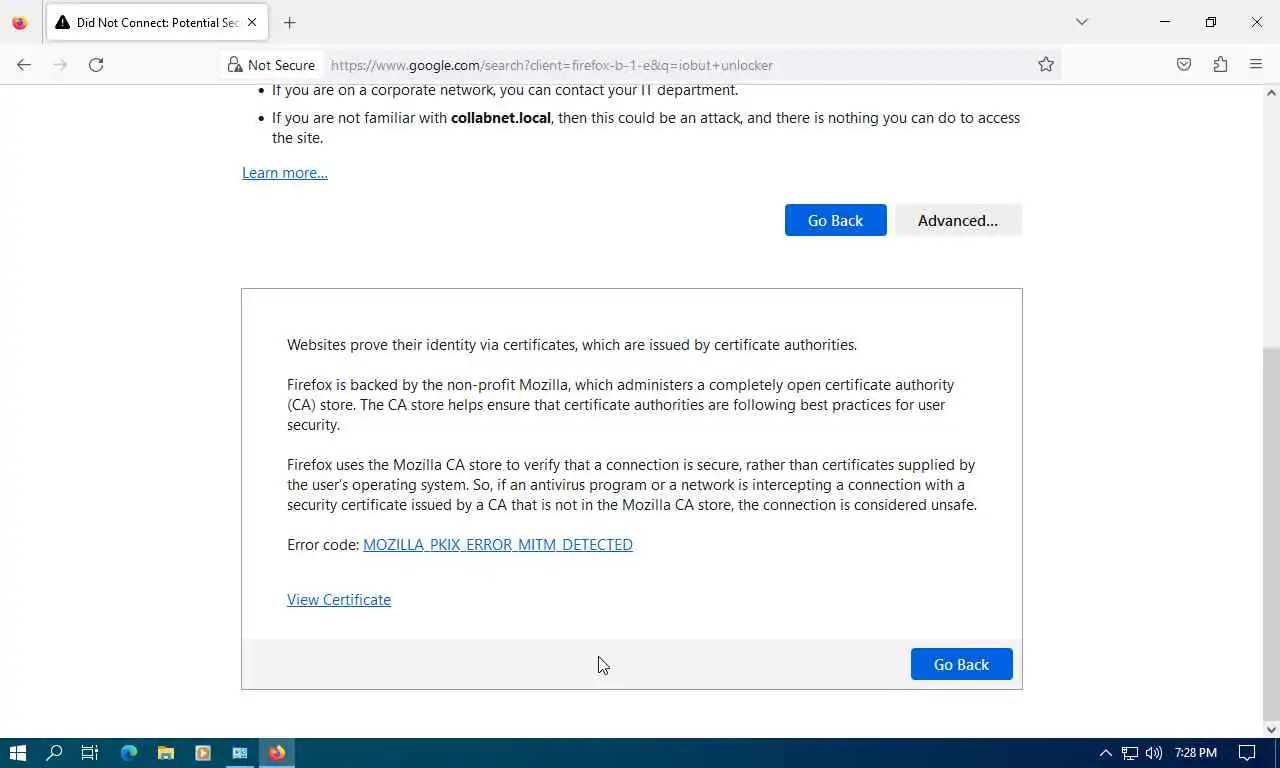
Task: Close the Did Not Connect tab
Action: pos(252,22)
